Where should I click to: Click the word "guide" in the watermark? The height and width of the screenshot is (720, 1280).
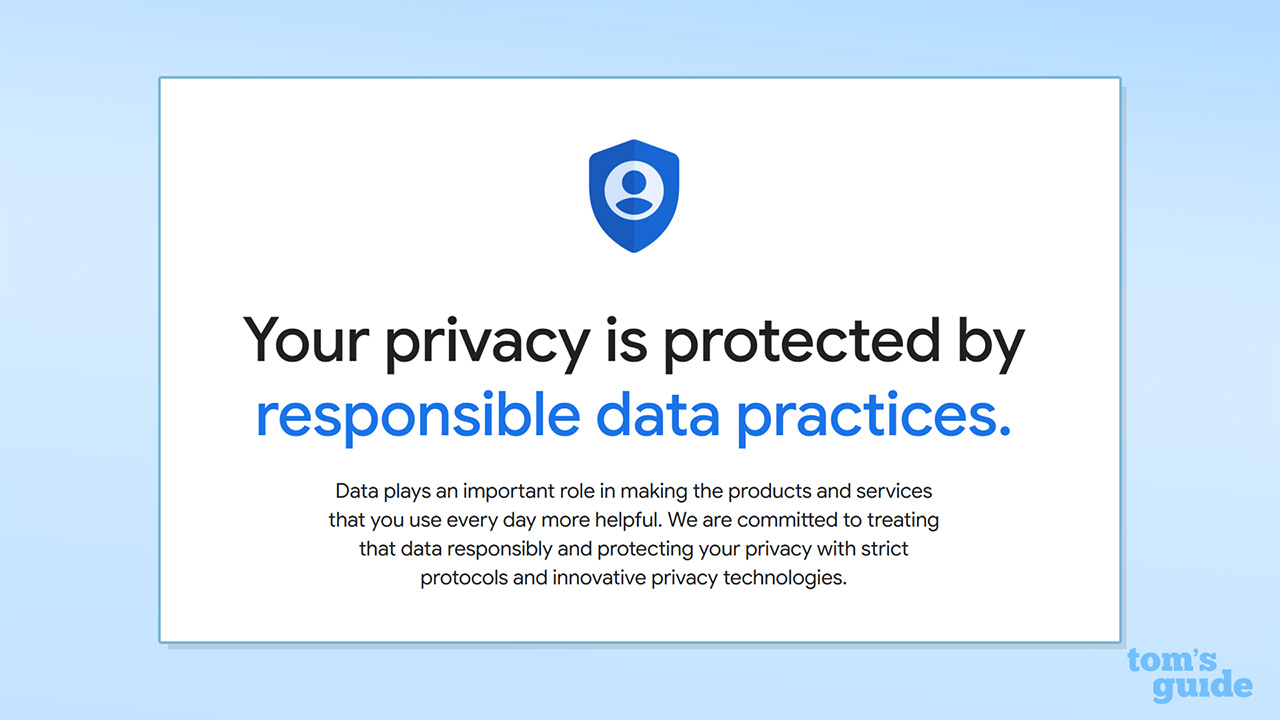point(1201,687)
